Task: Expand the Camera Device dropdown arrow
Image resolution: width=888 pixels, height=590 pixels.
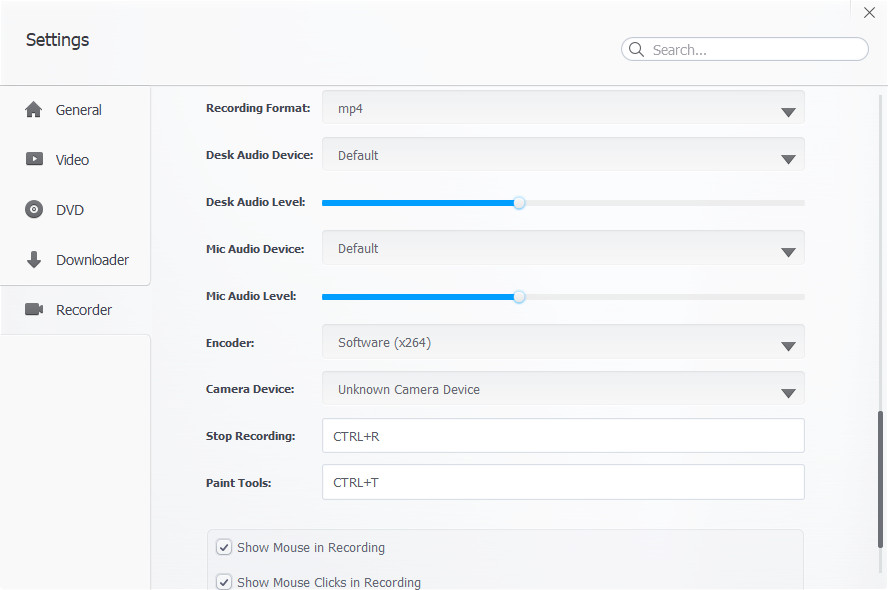Action: (788, 393)
